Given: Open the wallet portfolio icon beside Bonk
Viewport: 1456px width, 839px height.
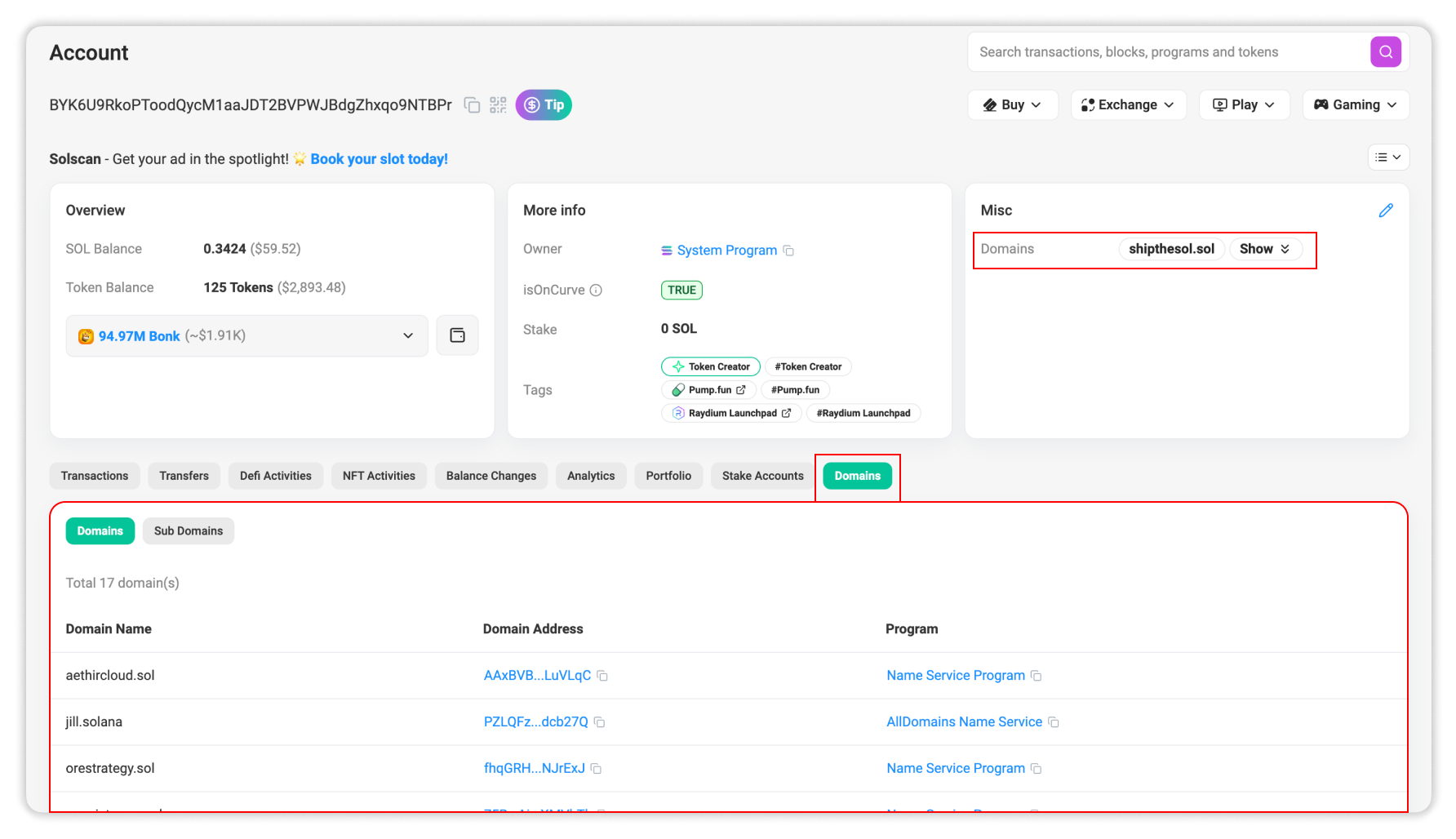Looking at the screenshot, I should (457, 335).
